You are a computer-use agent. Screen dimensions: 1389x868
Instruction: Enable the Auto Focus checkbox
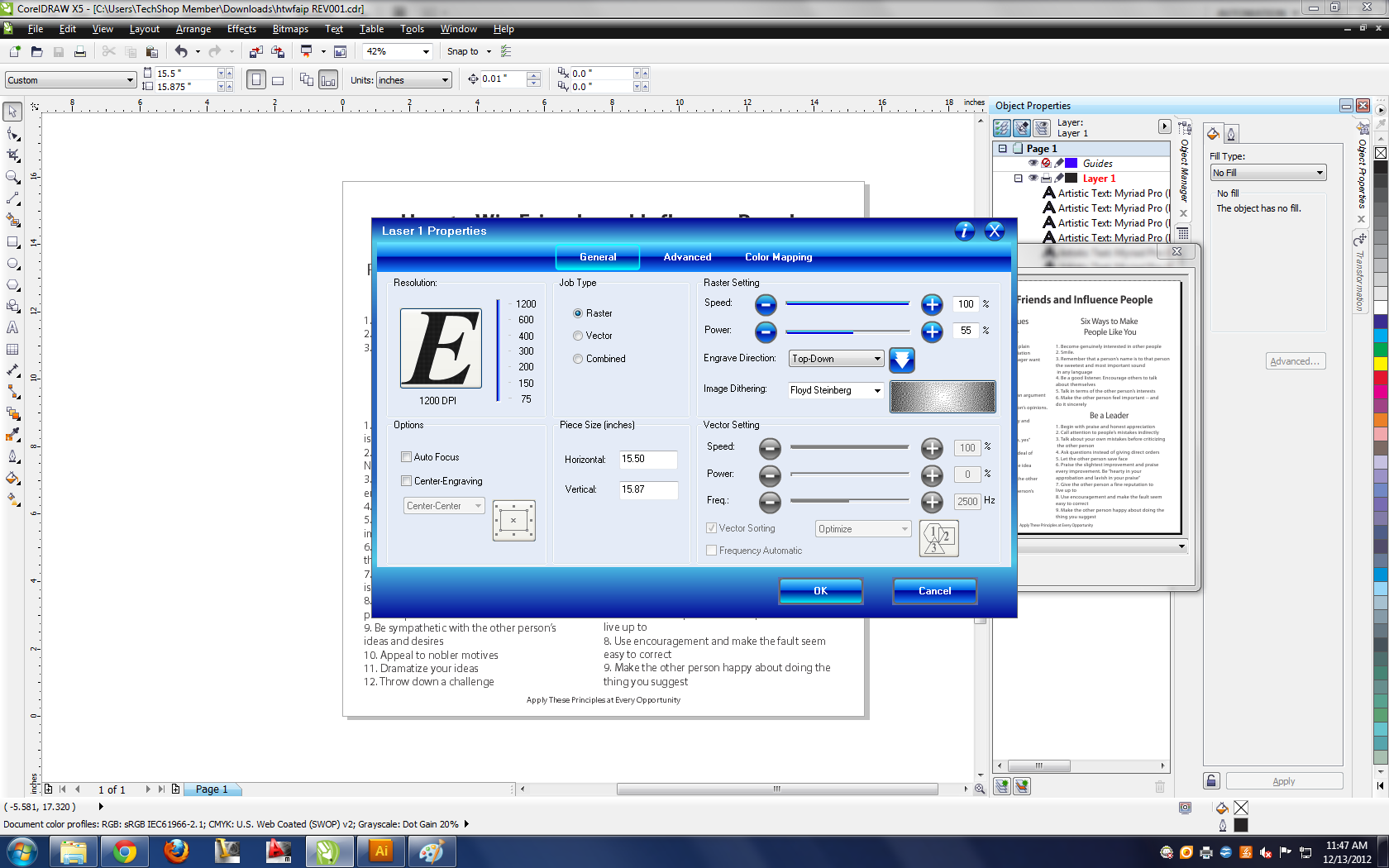click(406, 456)
